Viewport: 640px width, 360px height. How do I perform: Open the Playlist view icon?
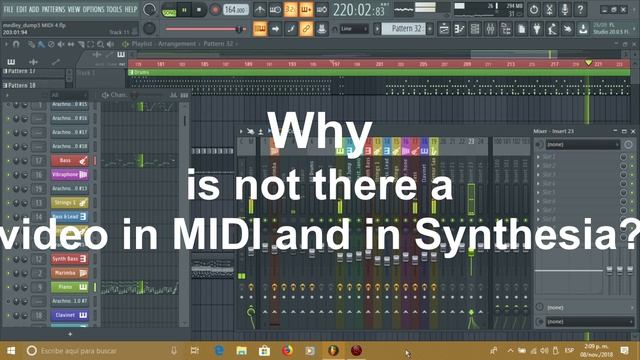coord(444,29)
